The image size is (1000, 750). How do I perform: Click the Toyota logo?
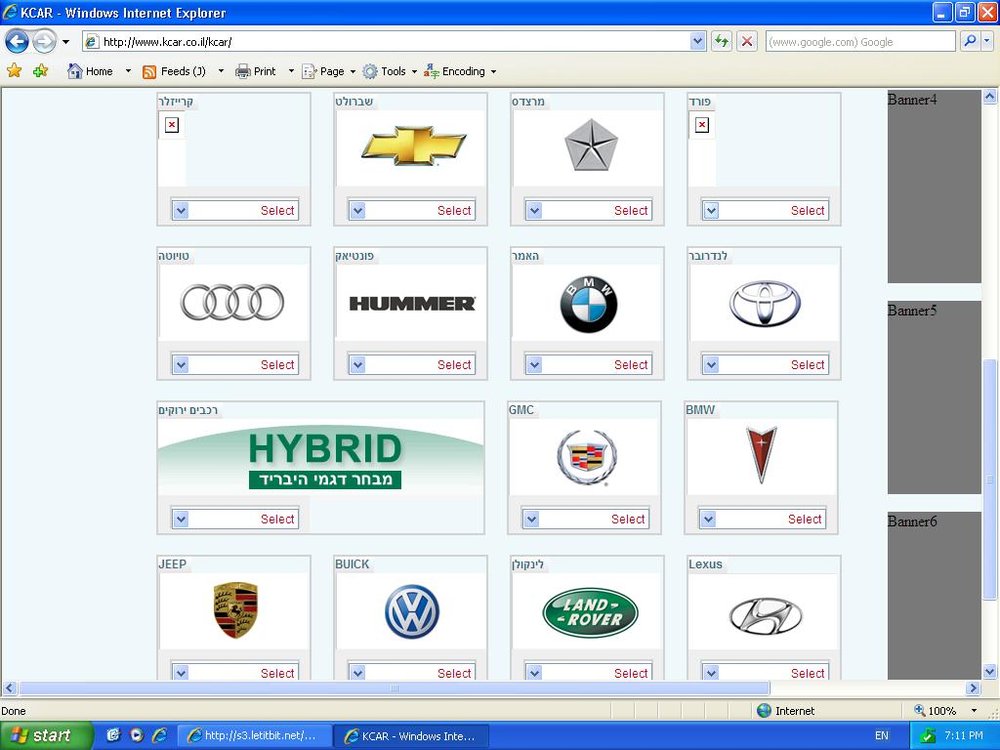tap(765, 303)
